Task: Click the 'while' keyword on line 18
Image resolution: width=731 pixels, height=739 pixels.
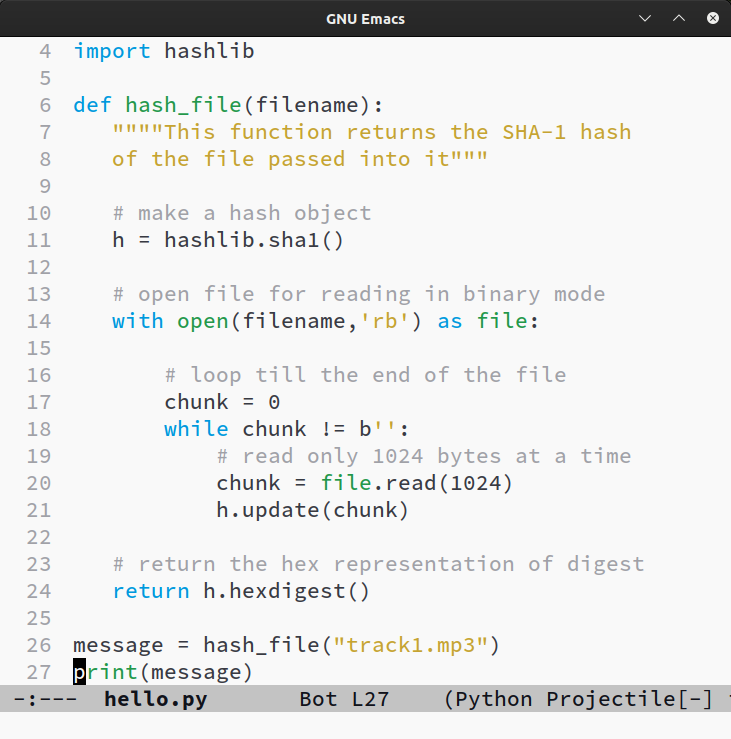Action: pyautogui.click(x=196, y=429)
